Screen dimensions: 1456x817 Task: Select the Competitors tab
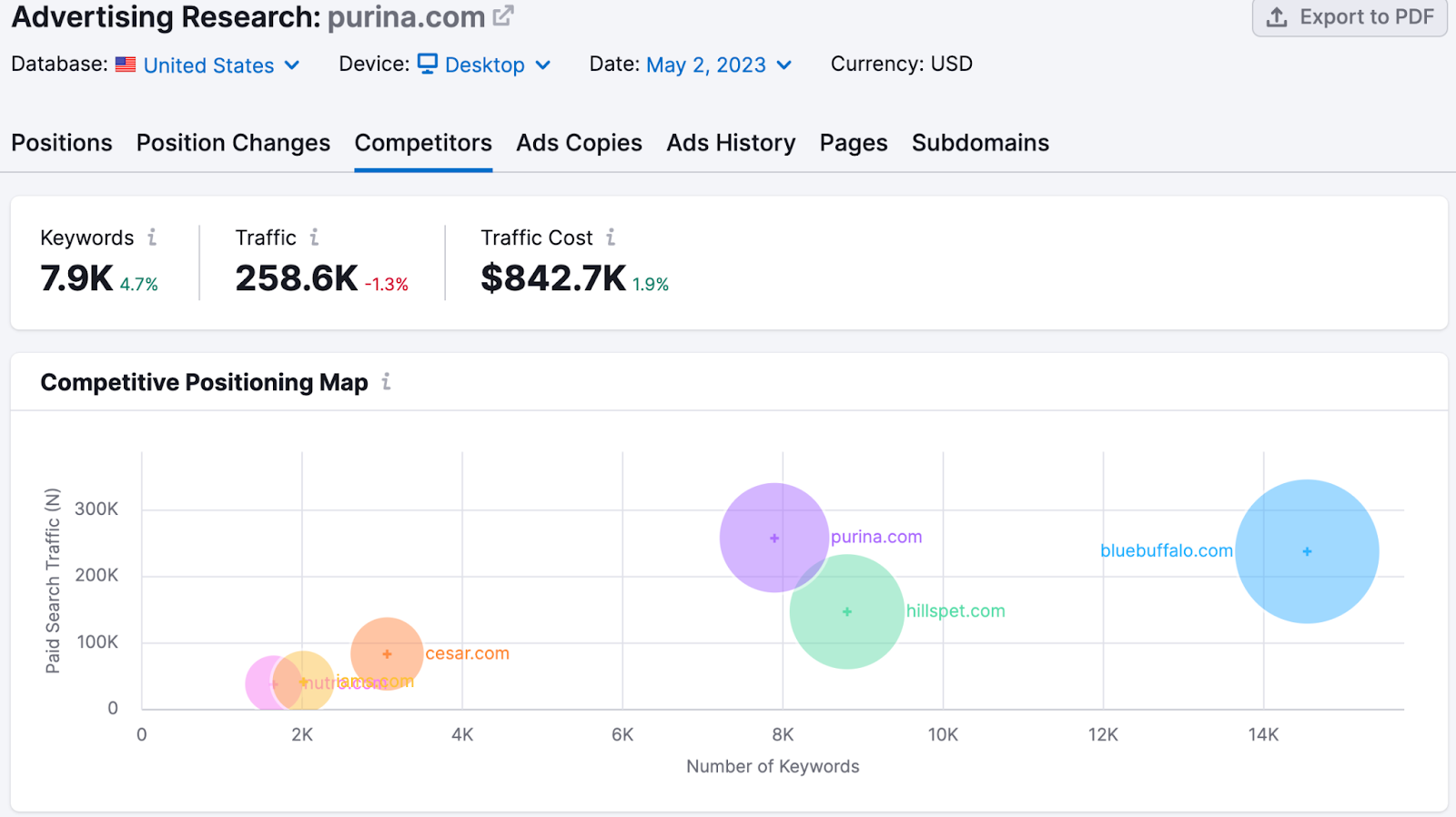click(423, 143)
